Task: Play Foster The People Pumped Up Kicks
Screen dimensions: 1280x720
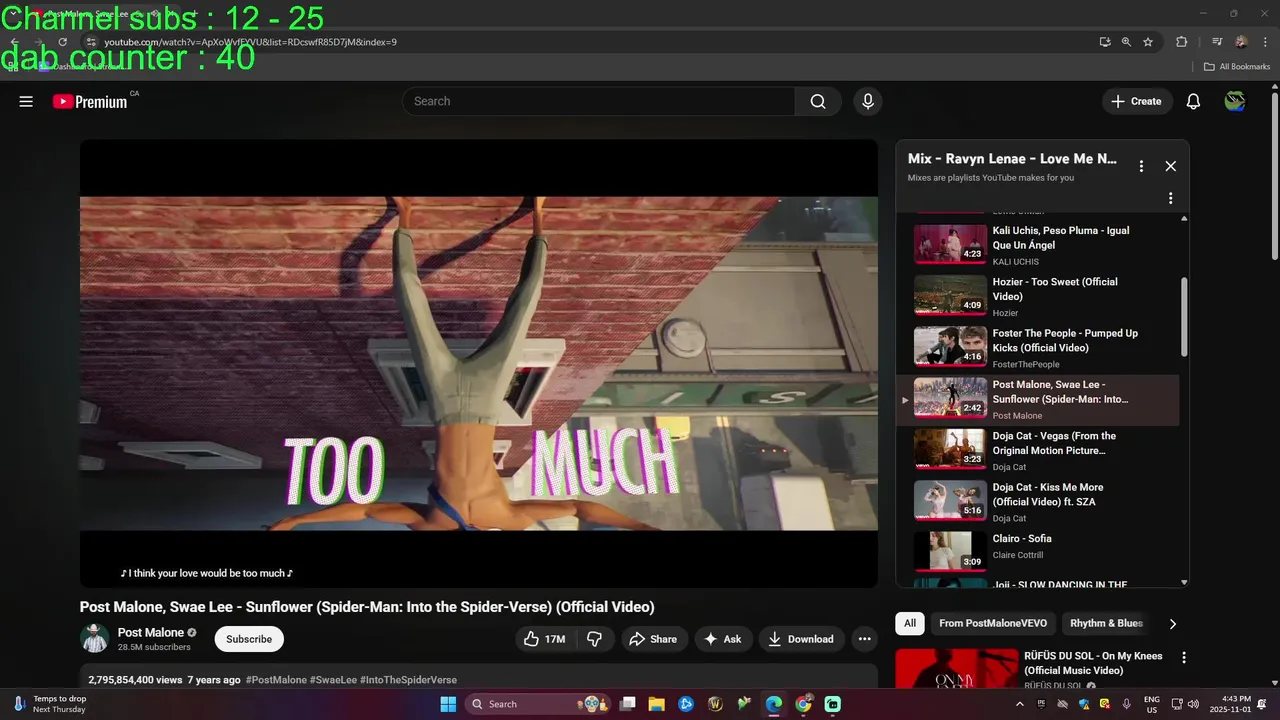Action: [1037, 348]
